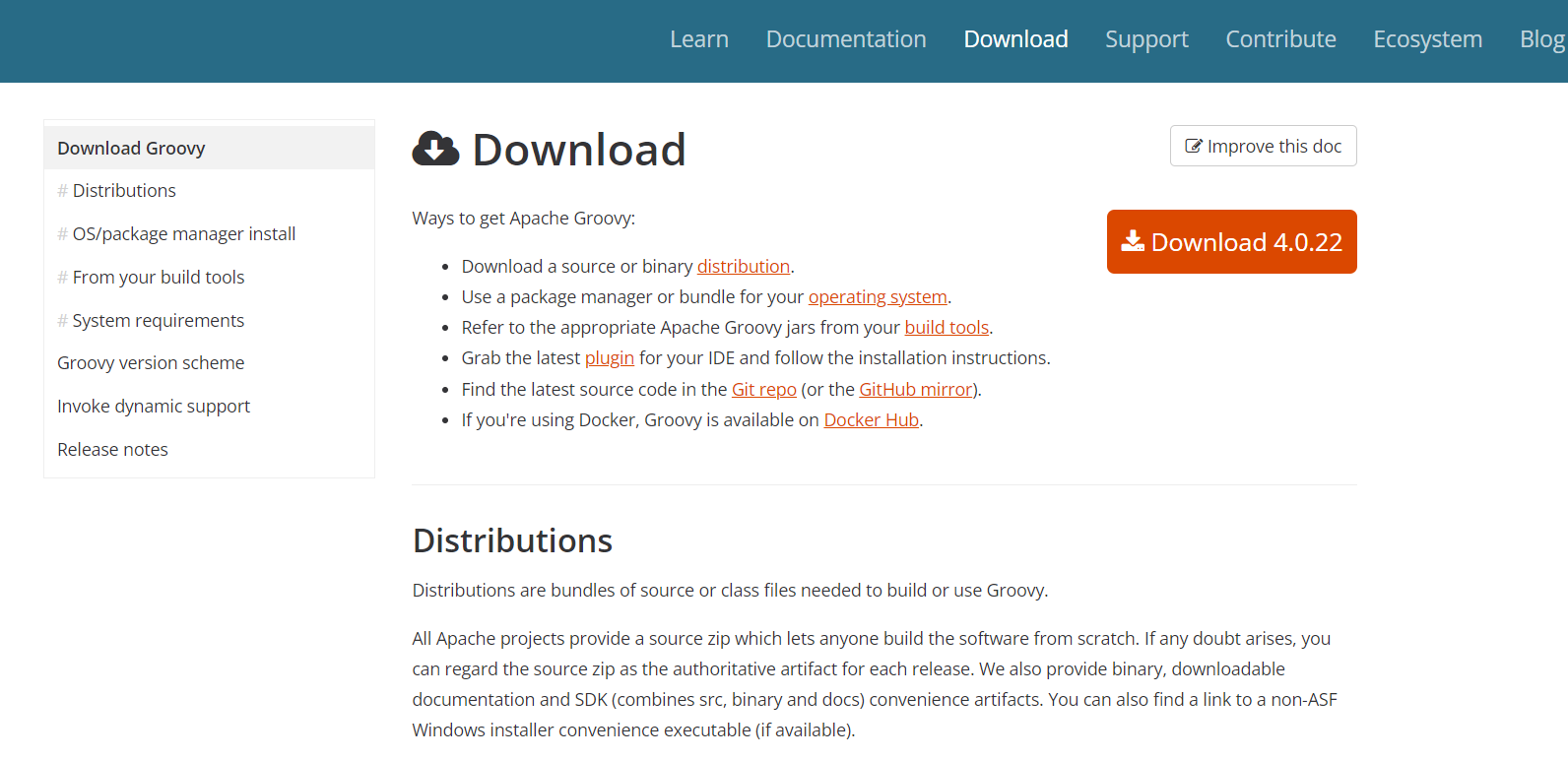Screen dimensions: 1568x760
Task: Navigate to the Contribute page
Action: [1279, 39]
